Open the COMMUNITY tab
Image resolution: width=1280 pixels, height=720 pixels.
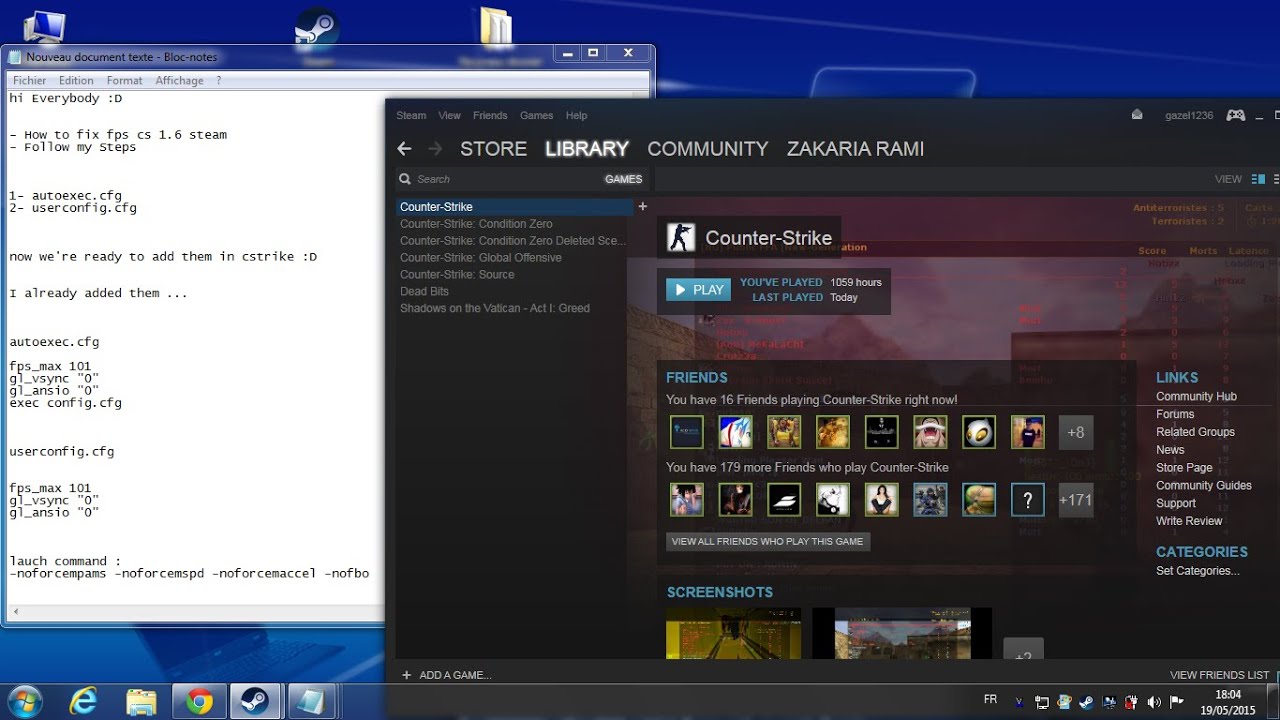pyautogui.click(x=708, y=149)
